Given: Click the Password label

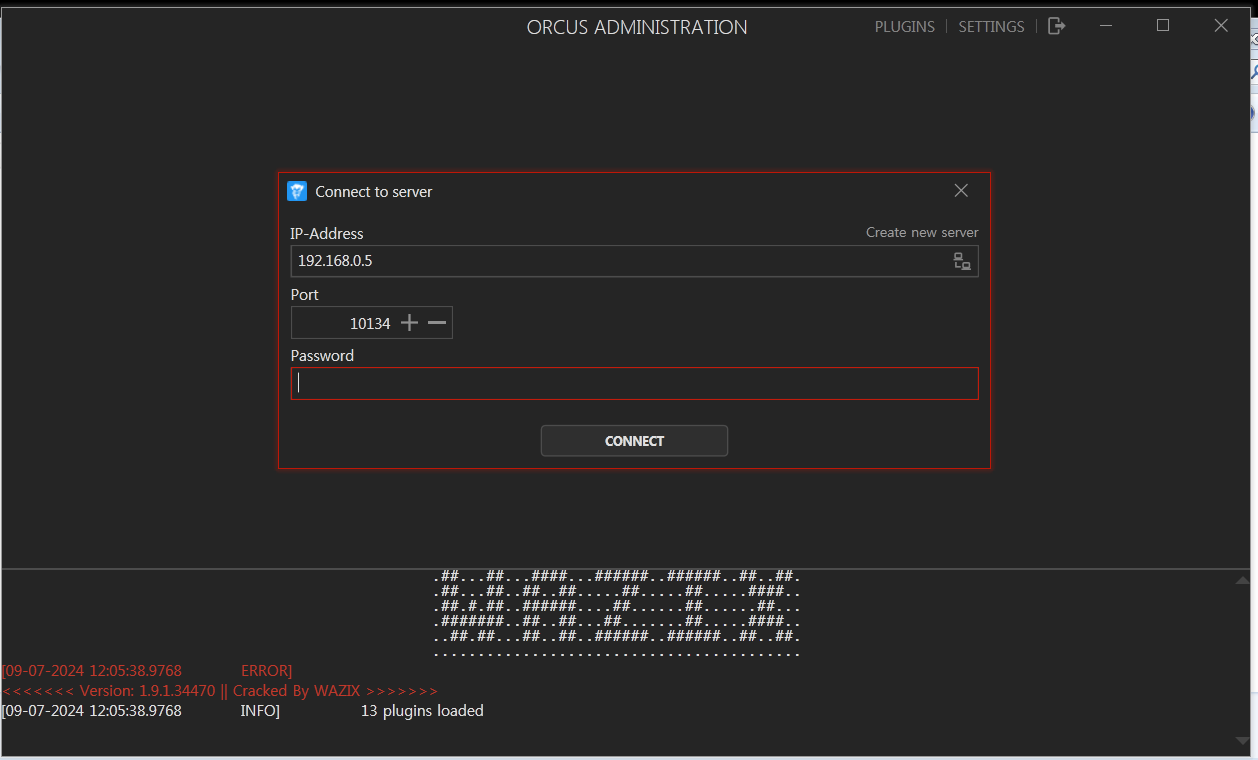Looking at the screenshot, I should [x=322, y=355].
